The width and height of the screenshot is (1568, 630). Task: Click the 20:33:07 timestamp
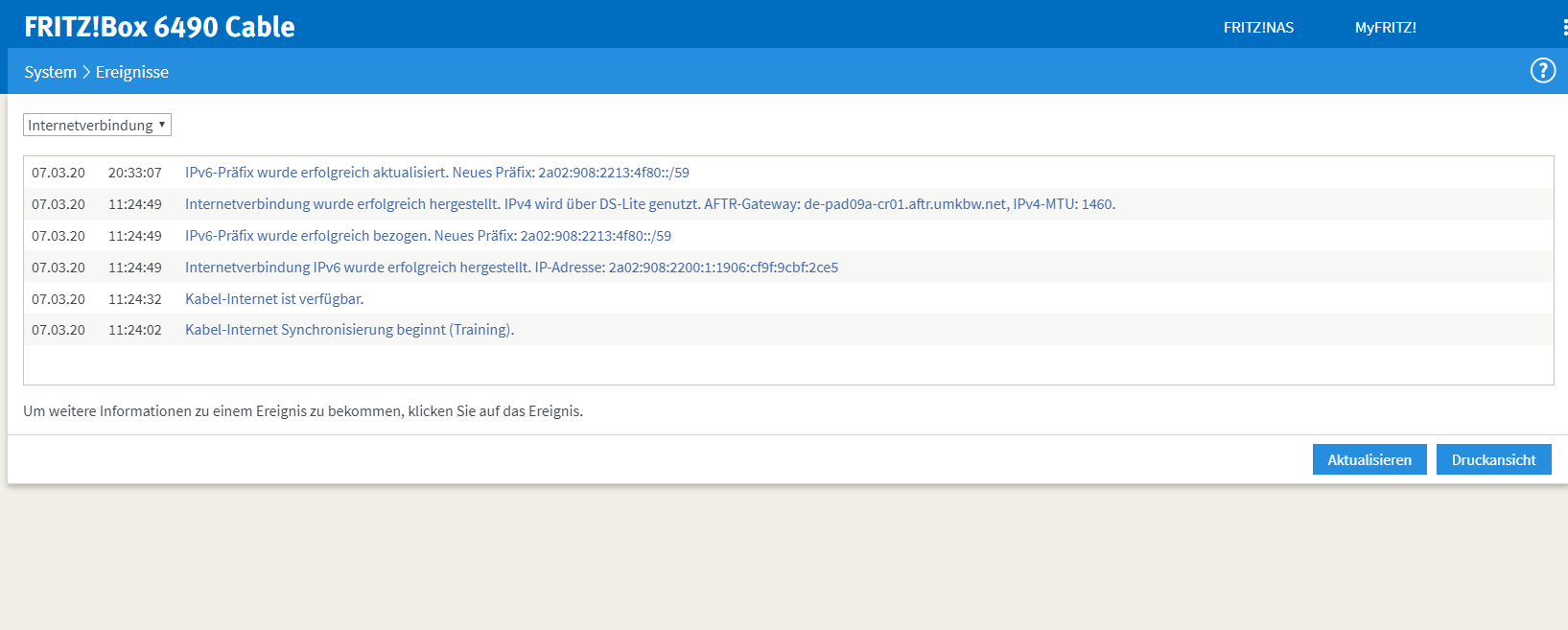(134, 173)
